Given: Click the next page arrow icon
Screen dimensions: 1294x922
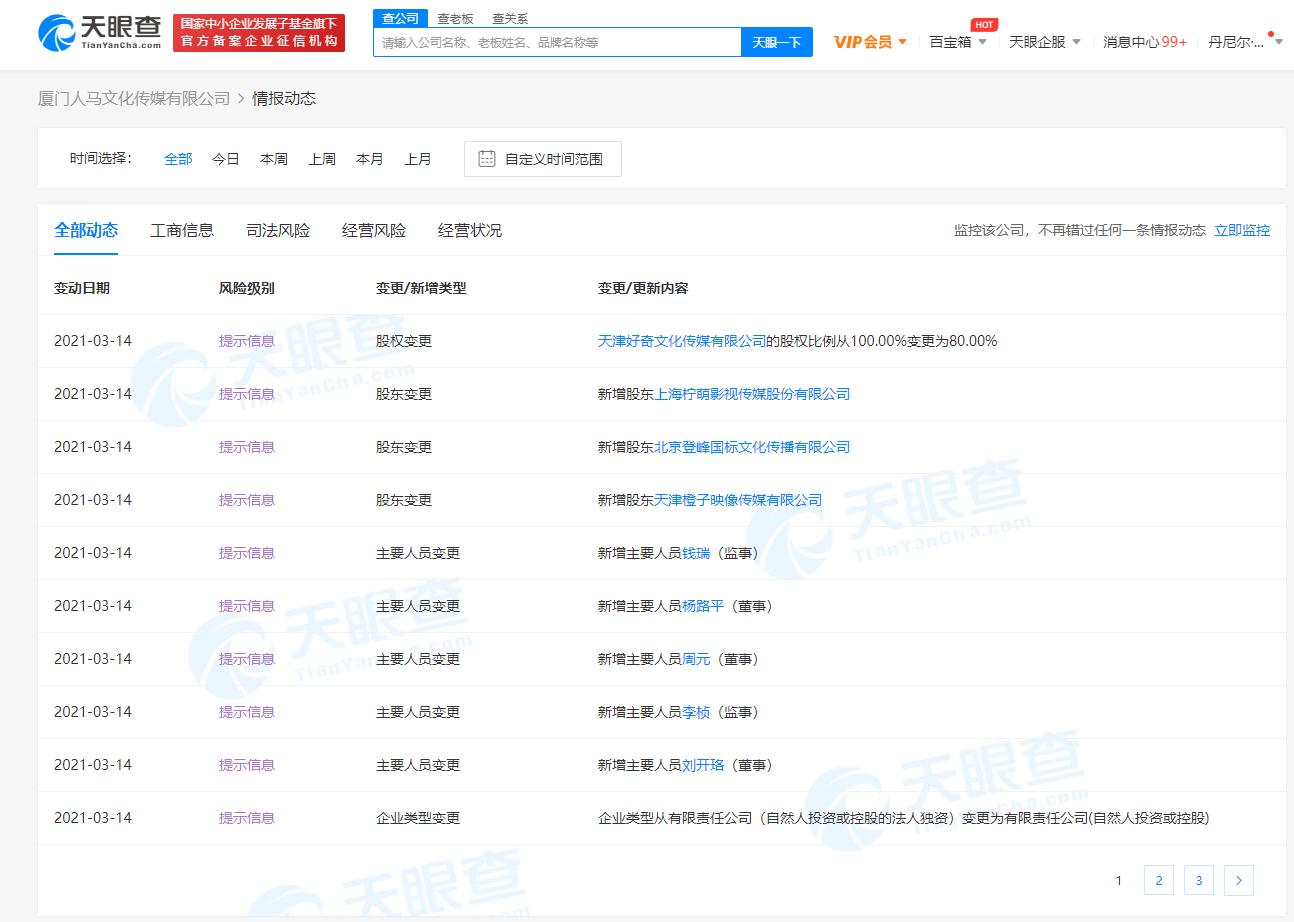Looking at the screenshot, I should 1238,880.
